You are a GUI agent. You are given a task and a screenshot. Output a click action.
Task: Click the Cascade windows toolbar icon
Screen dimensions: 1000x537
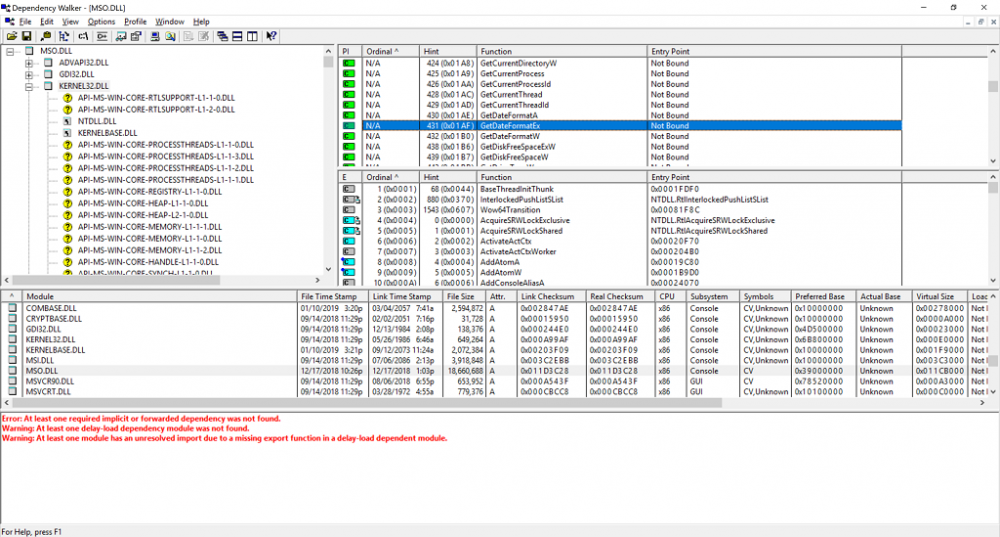[x=220, y=36]
